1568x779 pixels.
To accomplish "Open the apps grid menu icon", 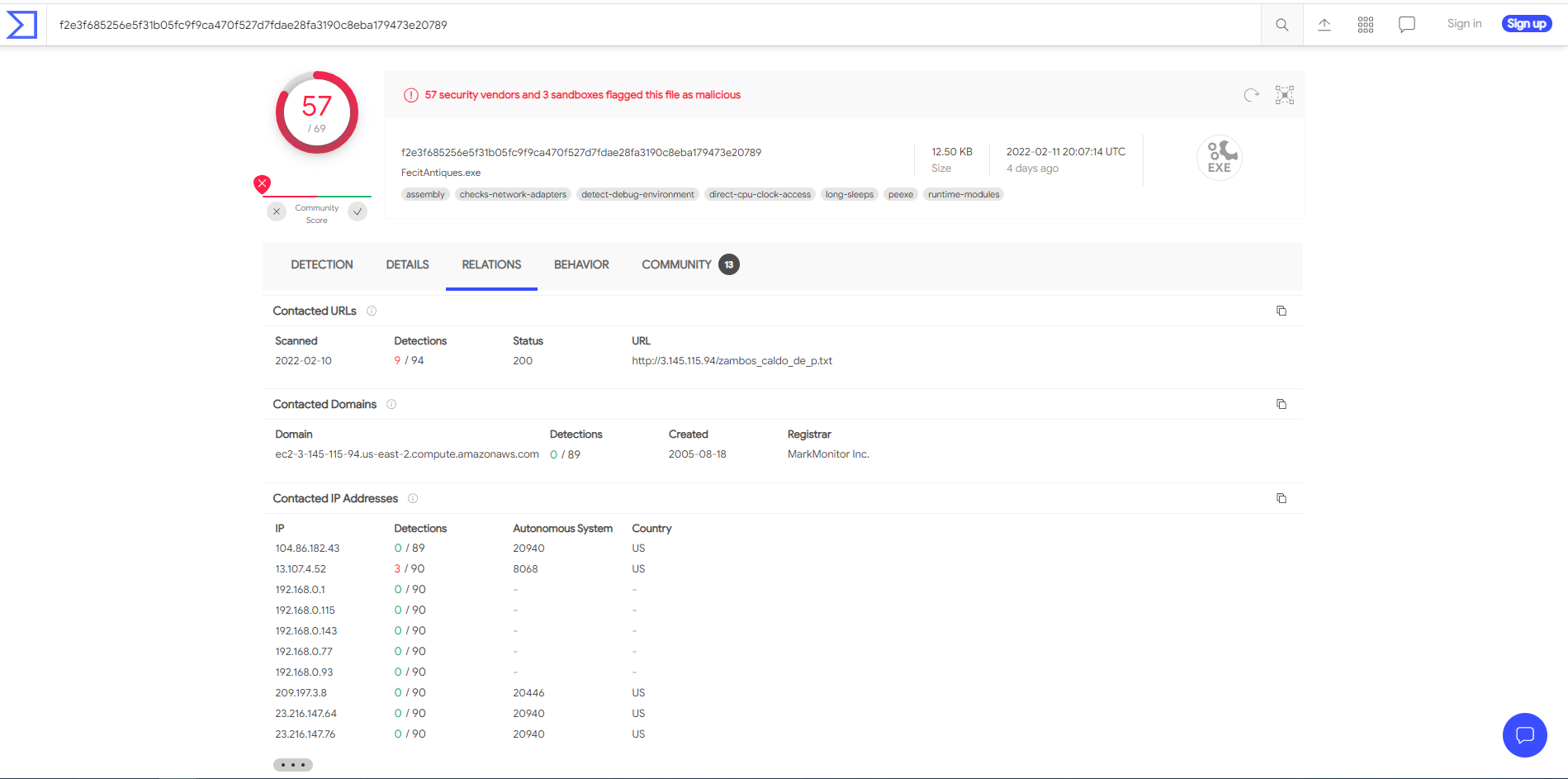I will (1365, 25).
